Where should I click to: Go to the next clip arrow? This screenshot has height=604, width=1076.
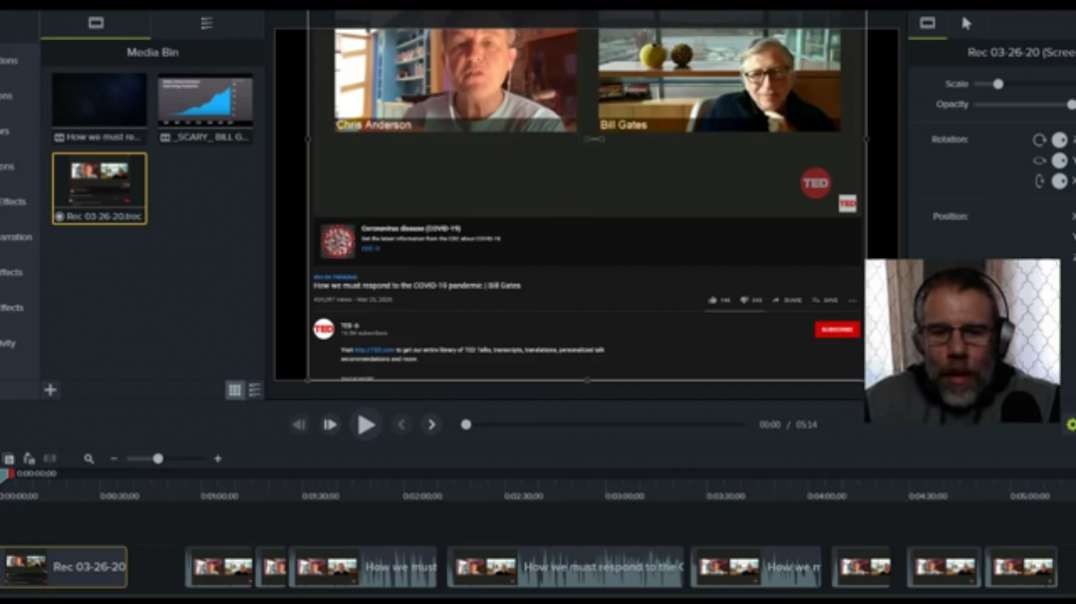pyautogui.click(x=432, y=425)
